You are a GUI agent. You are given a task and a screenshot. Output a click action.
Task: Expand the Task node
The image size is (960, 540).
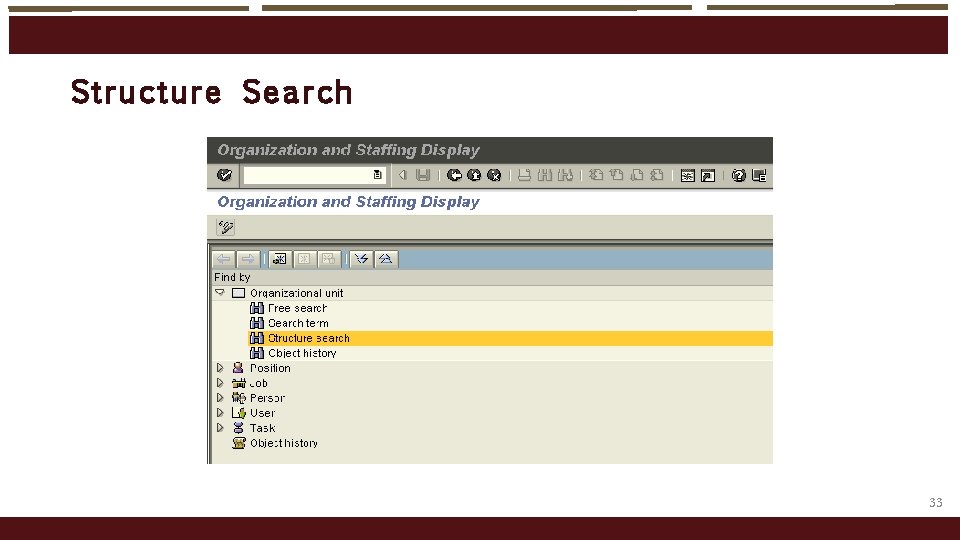coord(220,428)
